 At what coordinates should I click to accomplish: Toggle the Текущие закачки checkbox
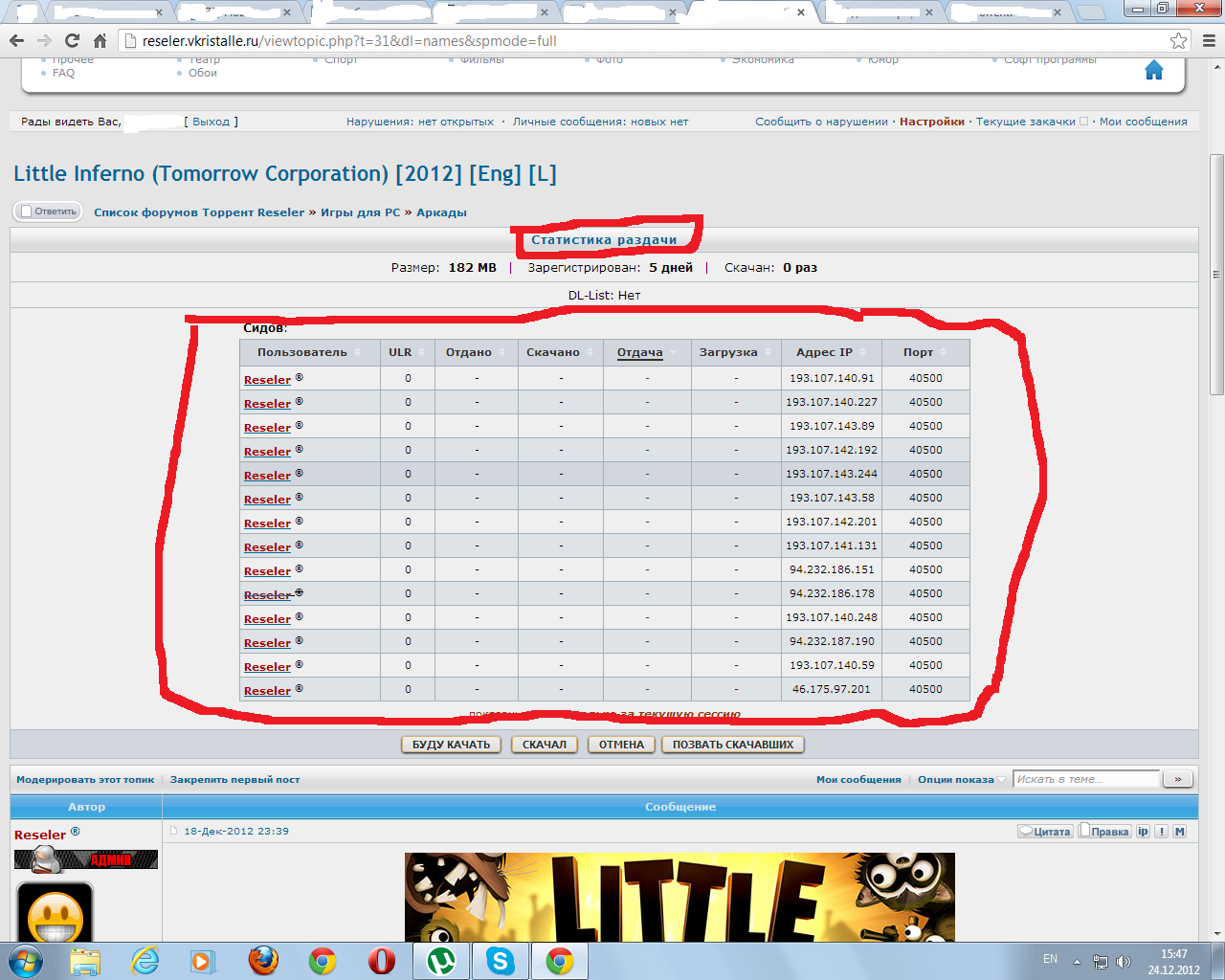(x=1083, y=122)
